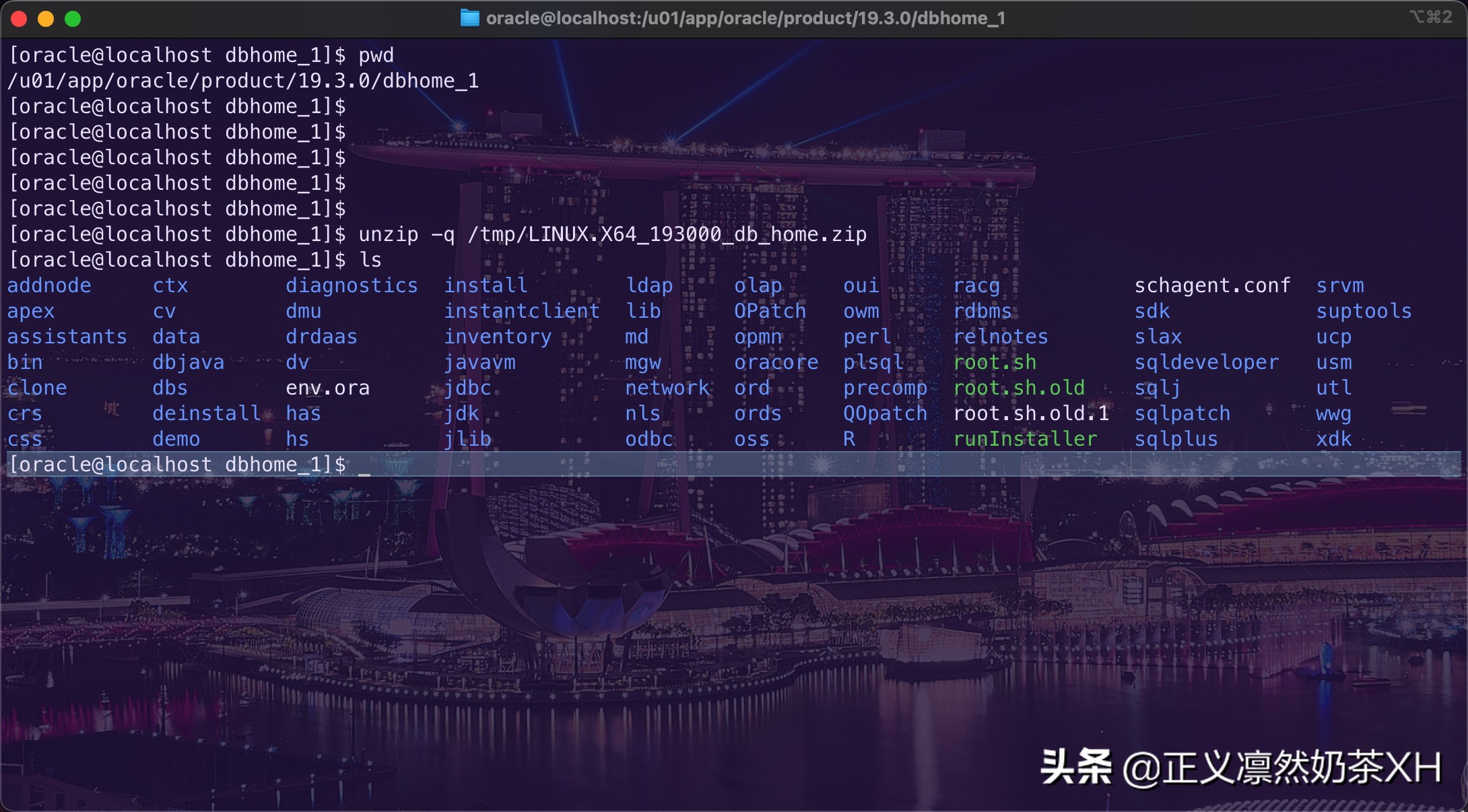
Task: Select the OPatch directory entry
Action: point(770,310)
